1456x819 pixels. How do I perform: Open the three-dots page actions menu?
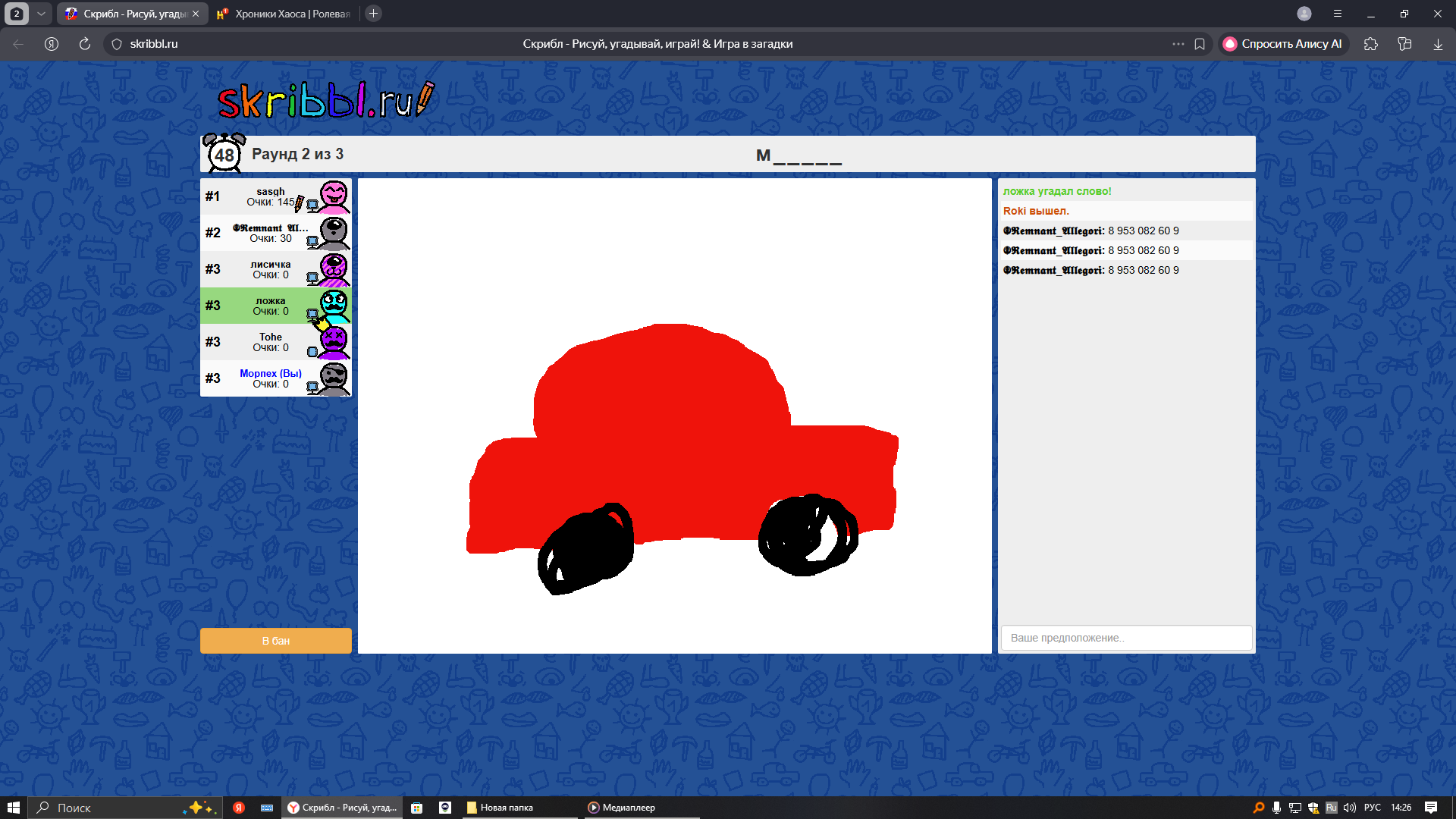point(1178,44)
